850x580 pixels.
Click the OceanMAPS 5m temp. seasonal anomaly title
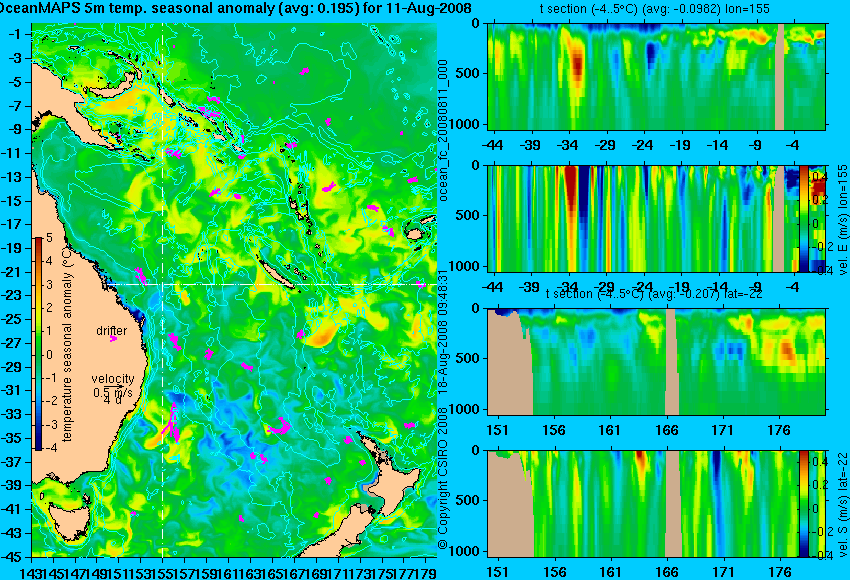(x=235, y=8)
